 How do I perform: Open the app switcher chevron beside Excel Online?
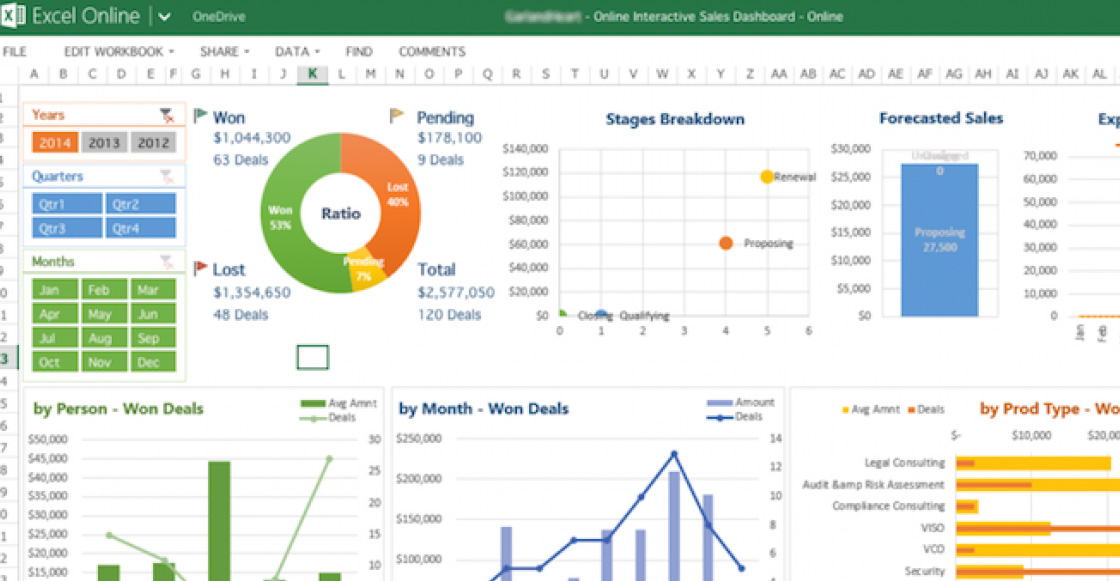[x=164, y=17]
